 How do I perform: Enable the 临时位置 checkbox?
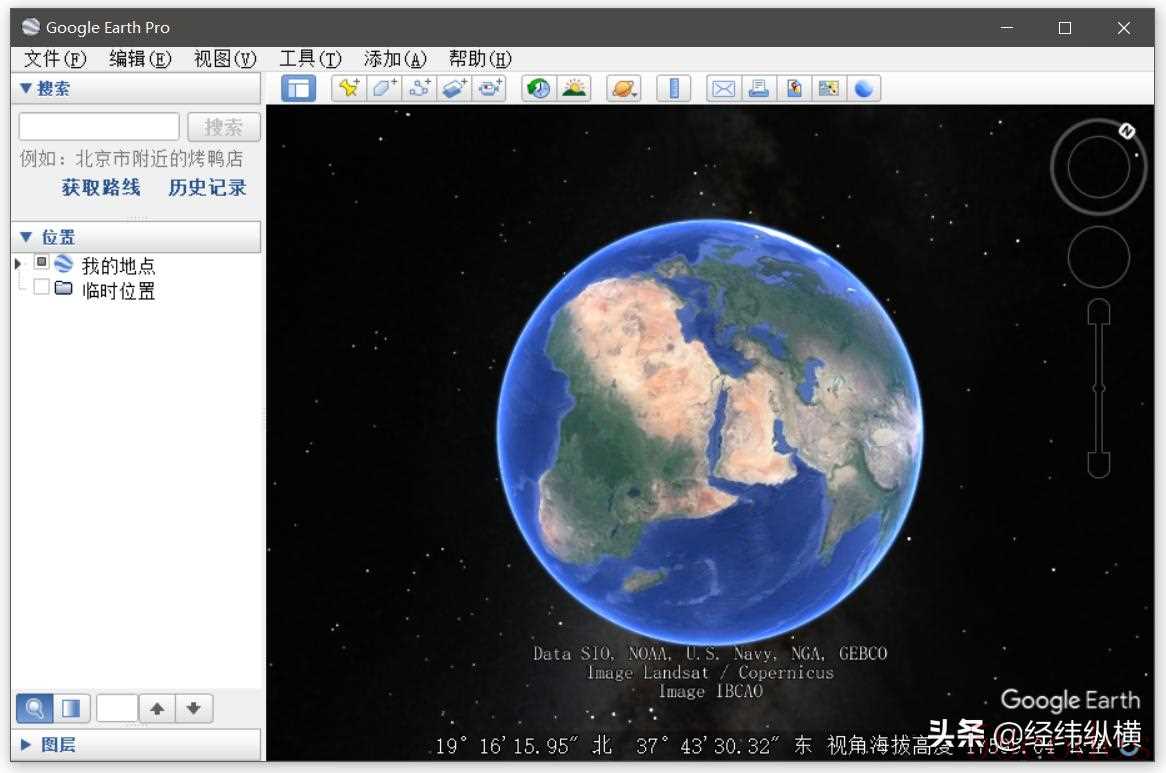(41, 288)
